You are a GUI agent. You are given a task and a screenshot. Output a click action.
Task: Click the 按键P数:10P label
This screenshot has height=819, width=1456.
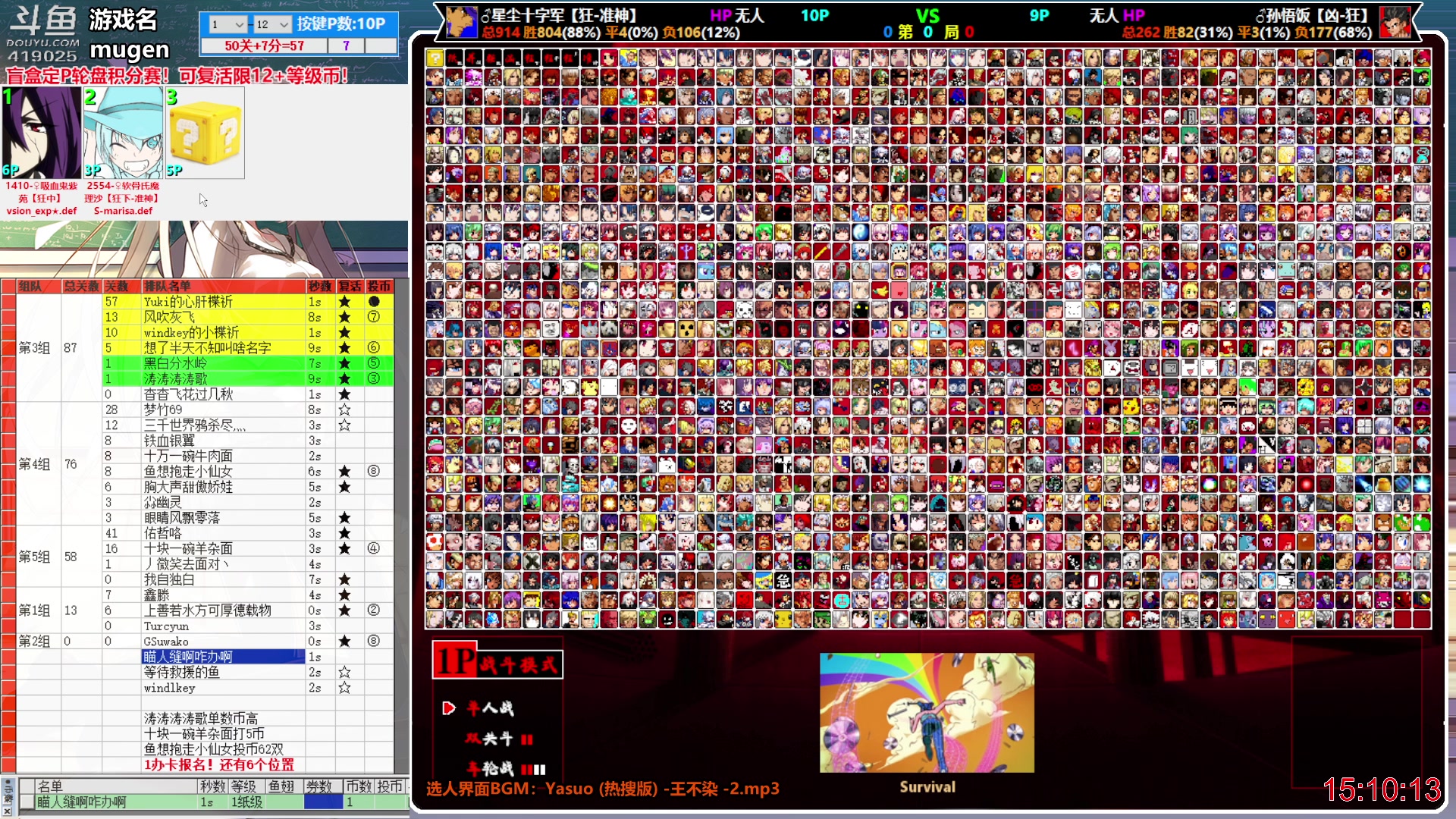tap(341, 24)
